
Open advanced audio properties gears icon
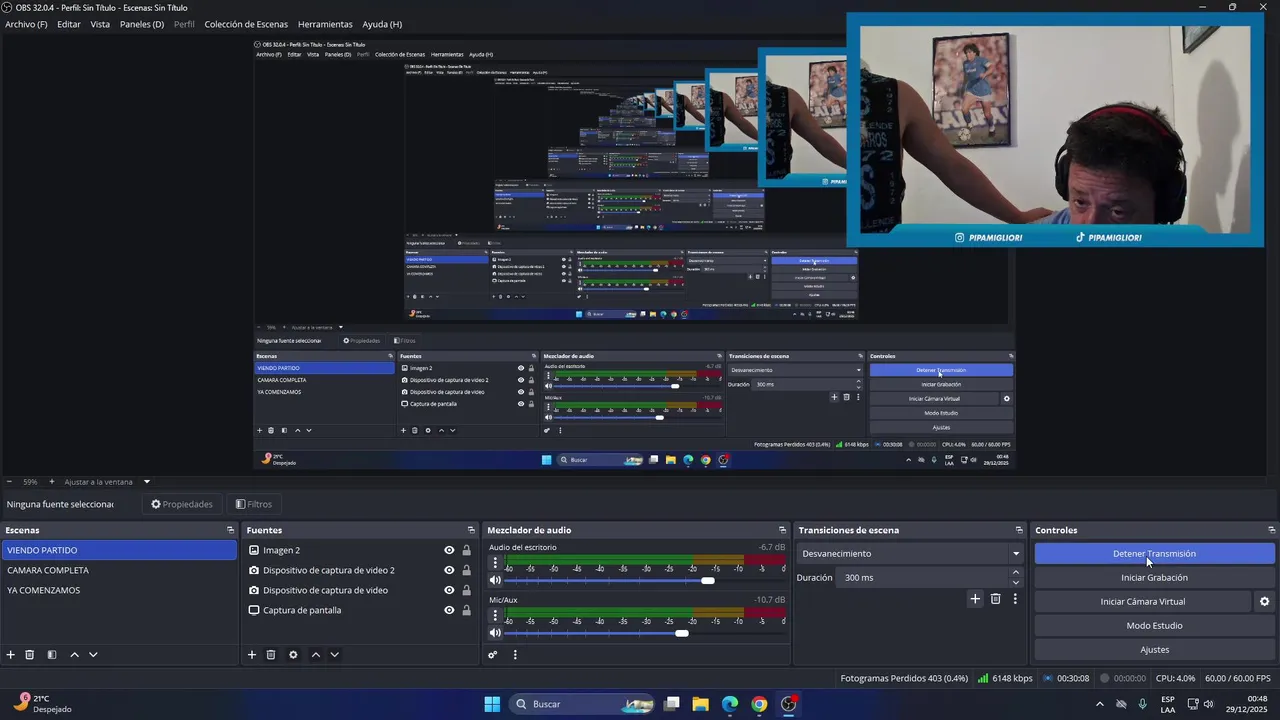point(493,655)
